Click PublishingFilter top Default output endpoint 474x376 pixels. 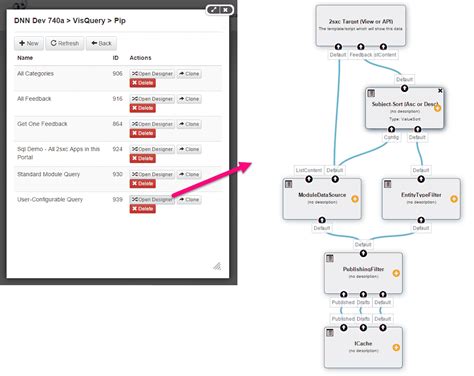click(x=363, y=254)
